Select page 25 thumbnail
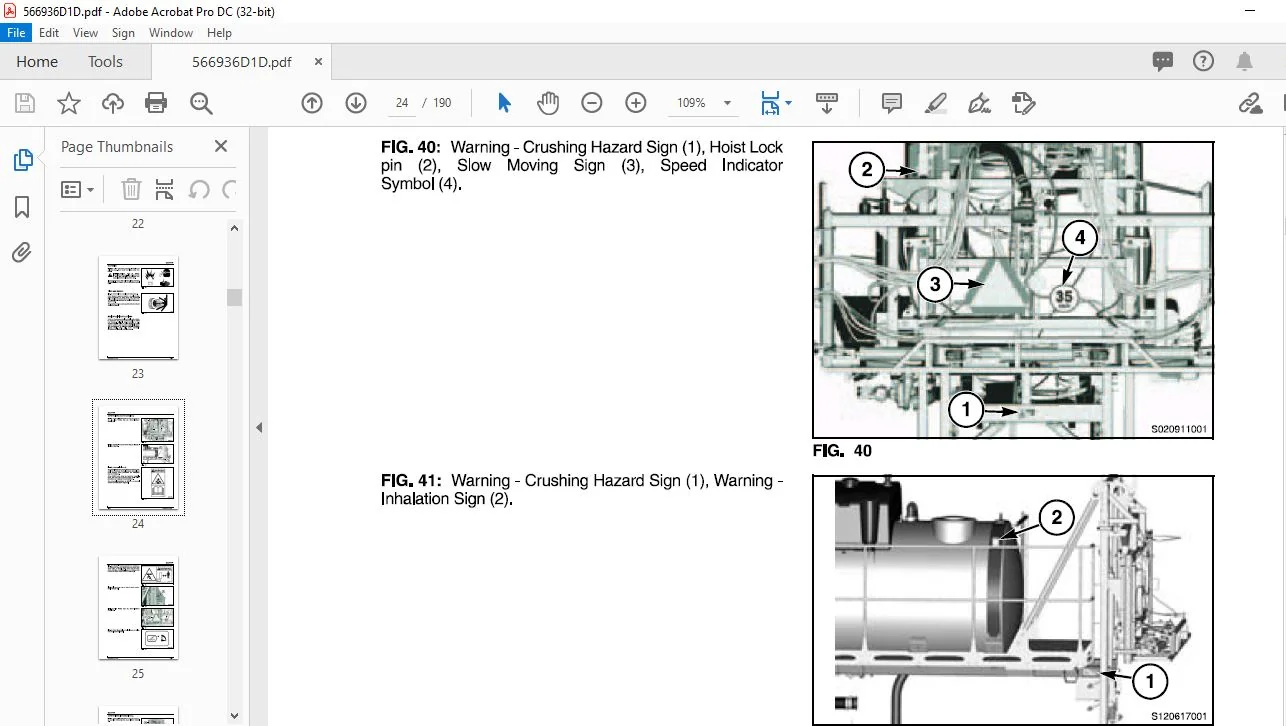Image resolution: width=1286 pixels, height=726 pixels. [138, 608]
